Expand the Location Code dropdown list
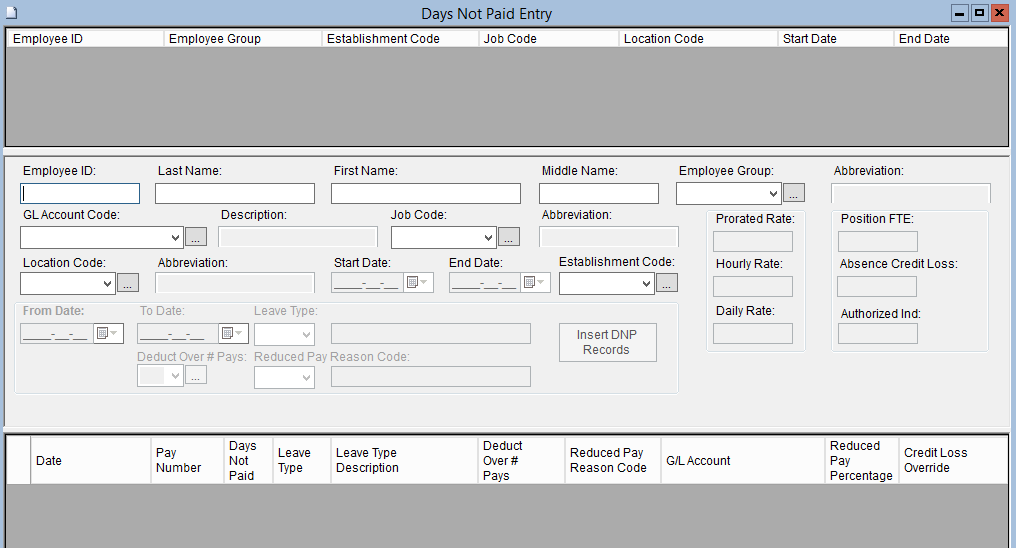 108,283
